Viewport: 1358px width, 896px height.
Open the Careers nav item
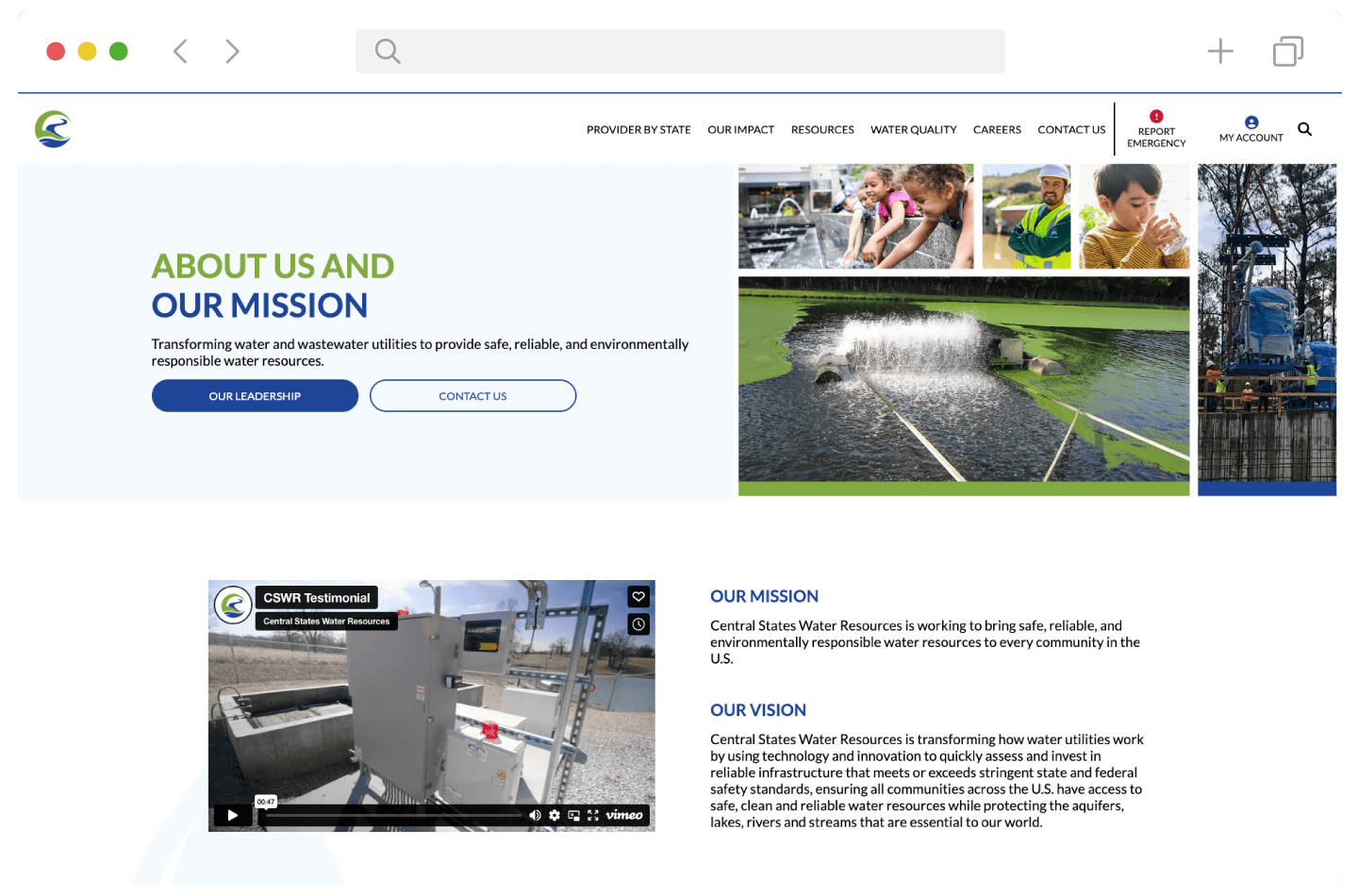[997, 130]
